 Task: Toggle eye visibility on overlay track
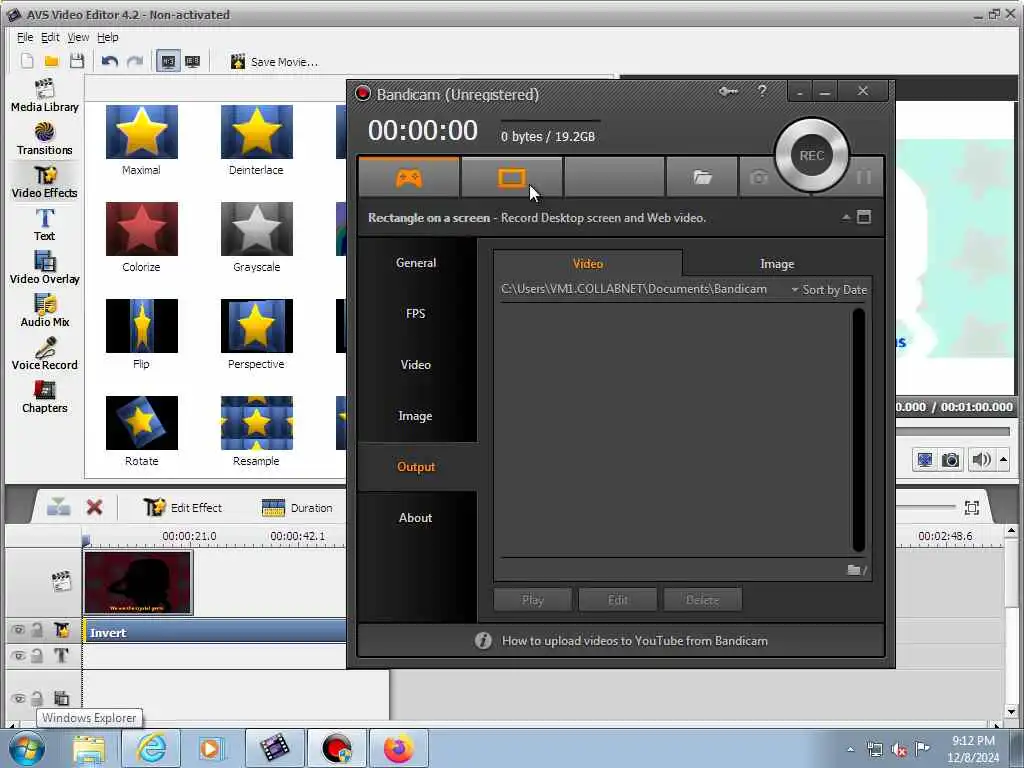click(x=19, y=698)
